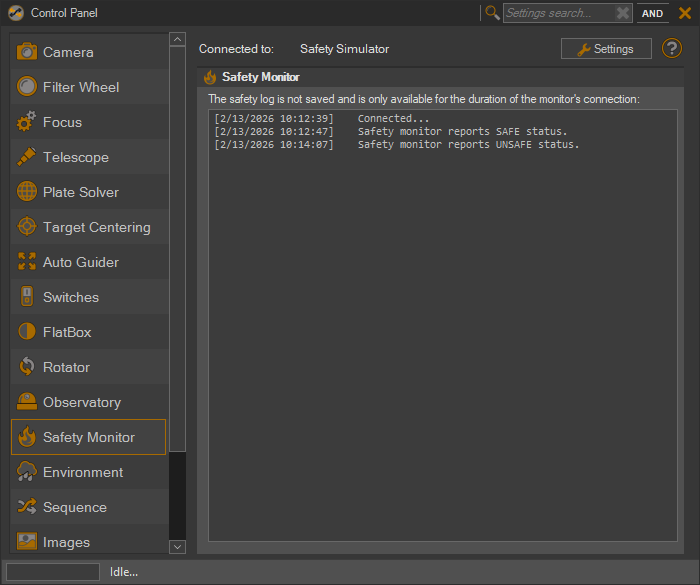Image resolution: width=700 pixels, height=585 pixels.
Task: Select the Switches icon
Action: pyautogui.click(x=27, y=297)
